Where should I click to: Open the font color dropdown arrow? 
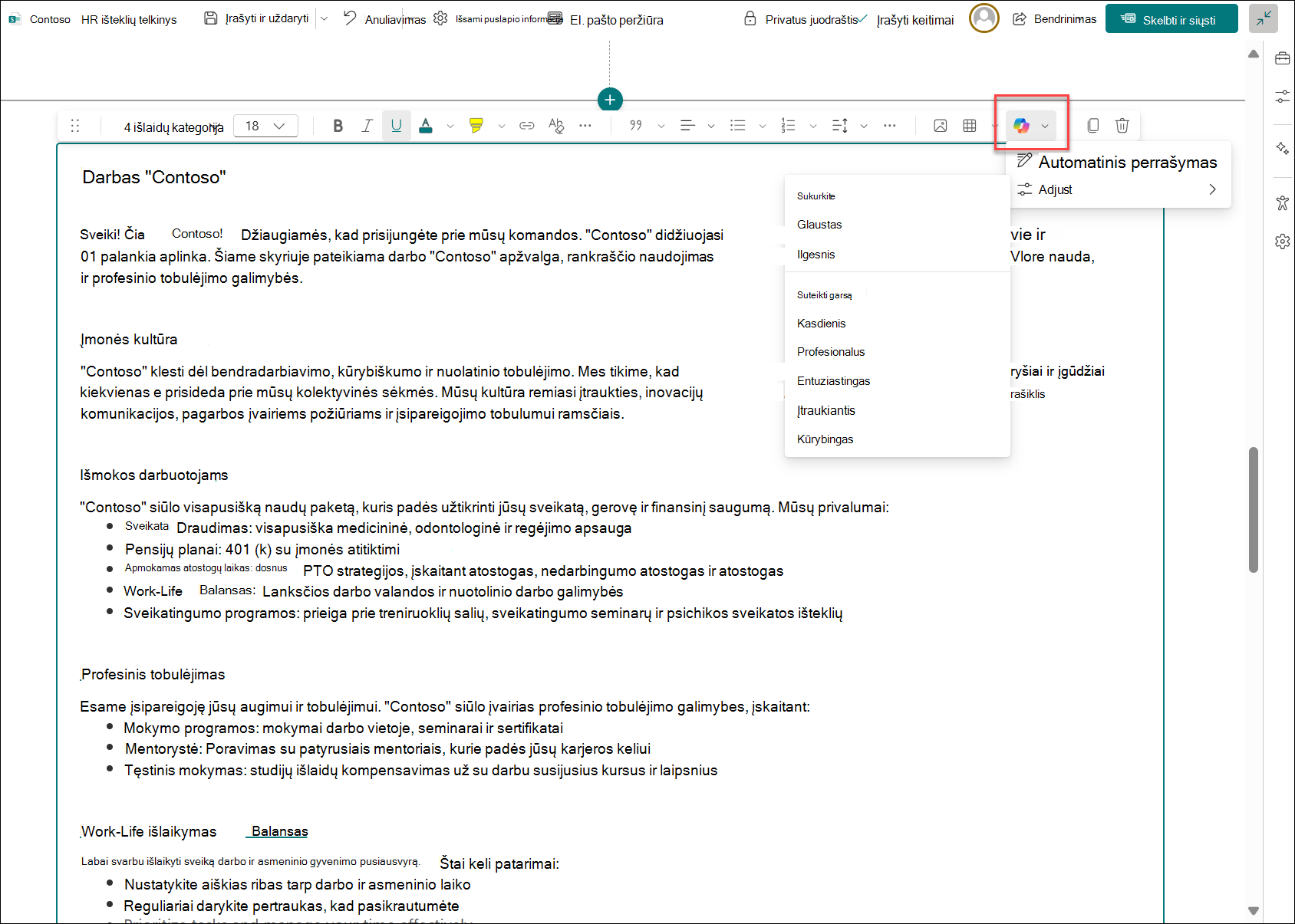click(450, 126)
